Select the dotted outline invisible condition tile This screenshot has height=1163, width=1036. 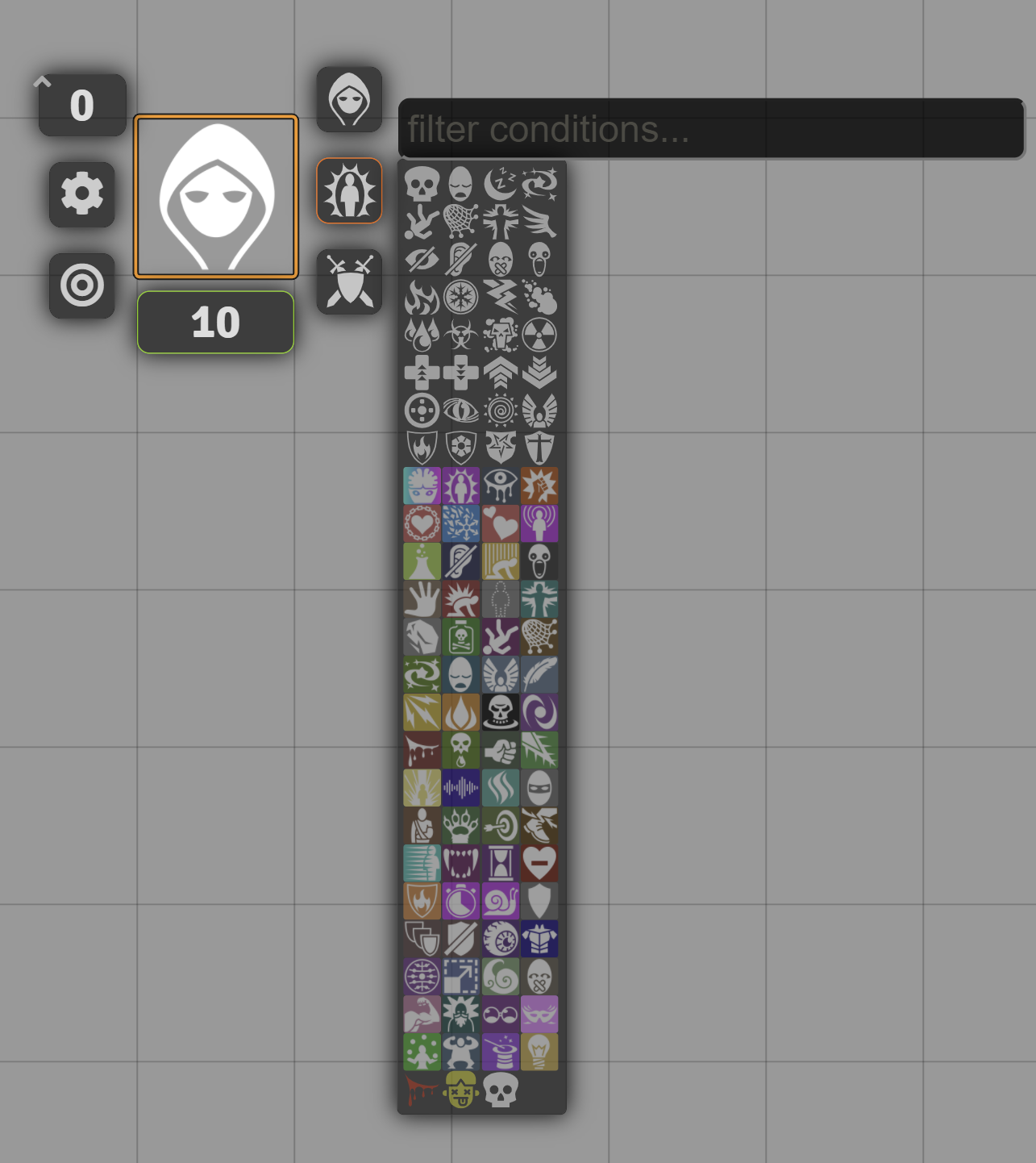pyautogui.click(x=500, y=599)
